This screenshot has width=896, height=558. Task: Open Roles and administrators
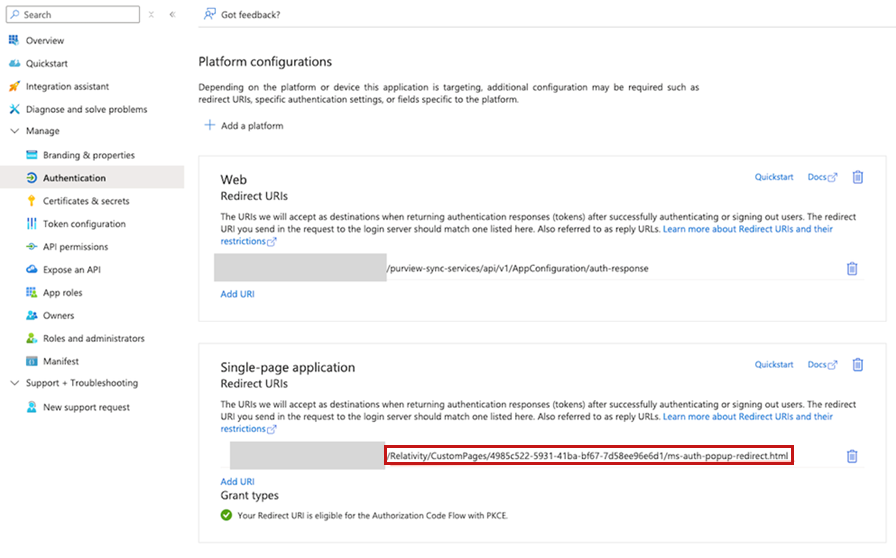(x=94, y=338)
